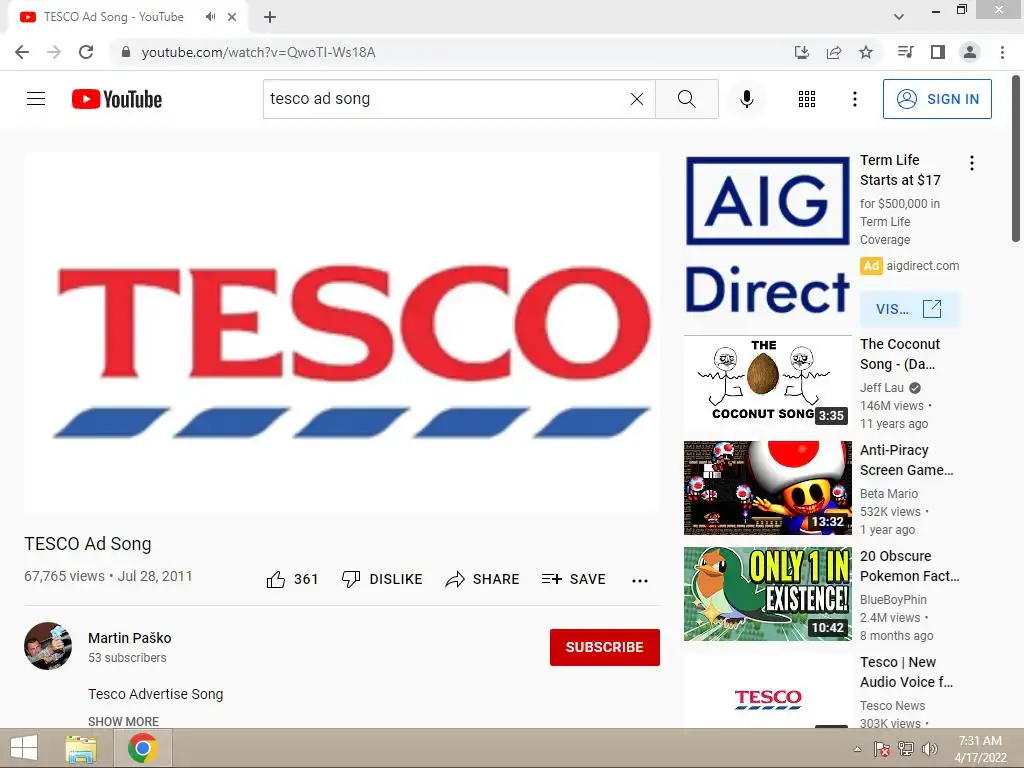The height and width of the screenshot is (768, 1024).
Task: Open the YouTube apps grid
Action: pyautogui.click(x=807, y=99)
